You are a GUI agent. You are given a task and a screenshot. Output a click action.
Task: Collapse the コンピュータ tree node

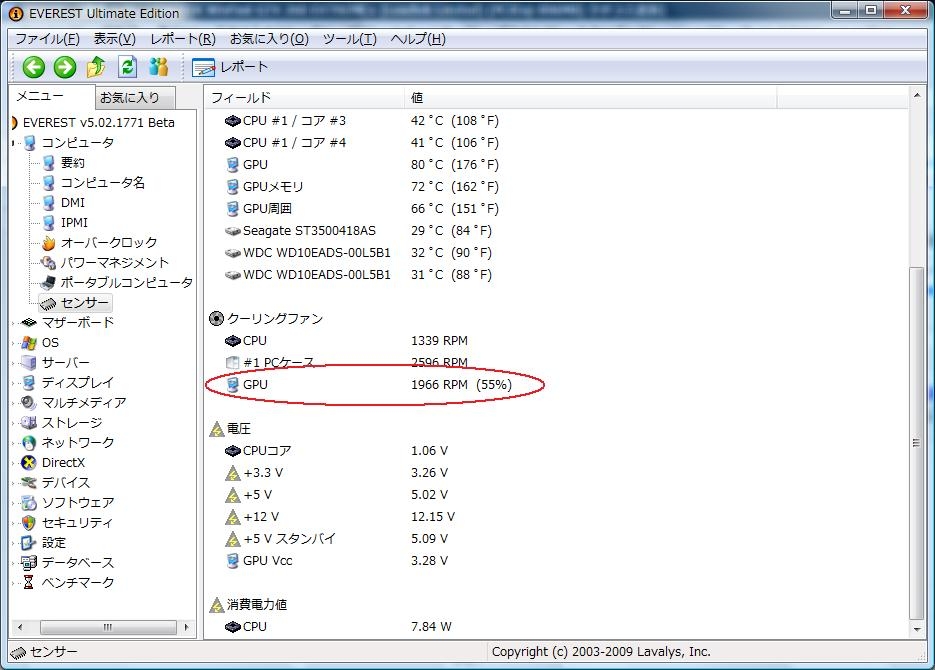(x=13, y=143)
